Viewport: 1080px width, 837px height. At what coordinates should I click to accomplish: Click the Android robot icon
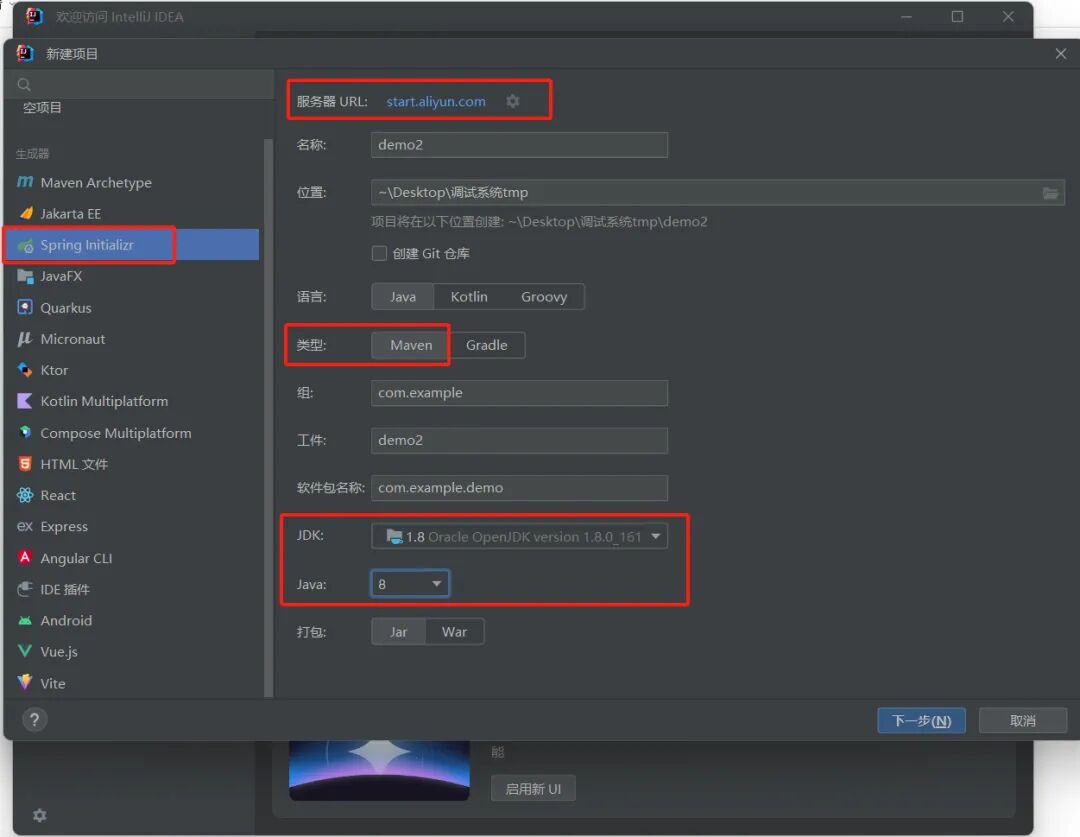click(x=25, y=620)
